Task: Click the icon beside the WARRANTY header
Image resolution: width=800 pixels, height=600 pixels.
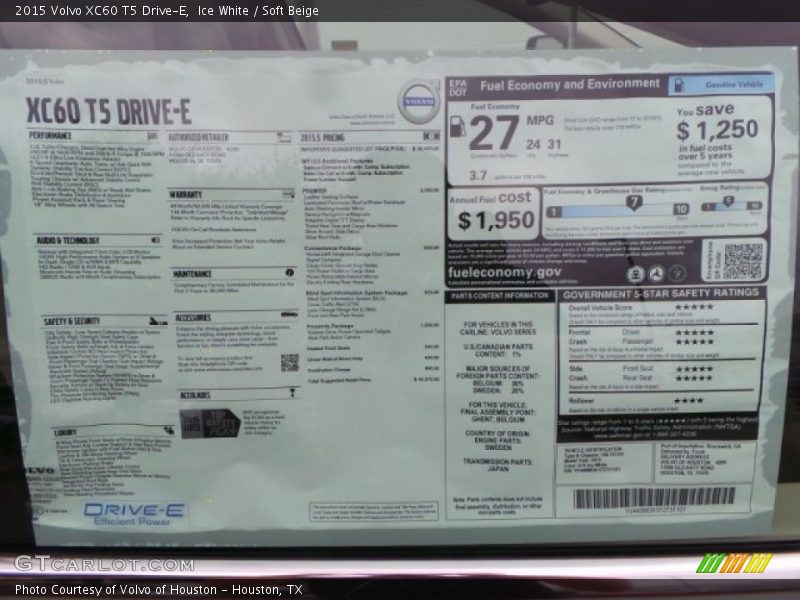Action: point(288,194)
